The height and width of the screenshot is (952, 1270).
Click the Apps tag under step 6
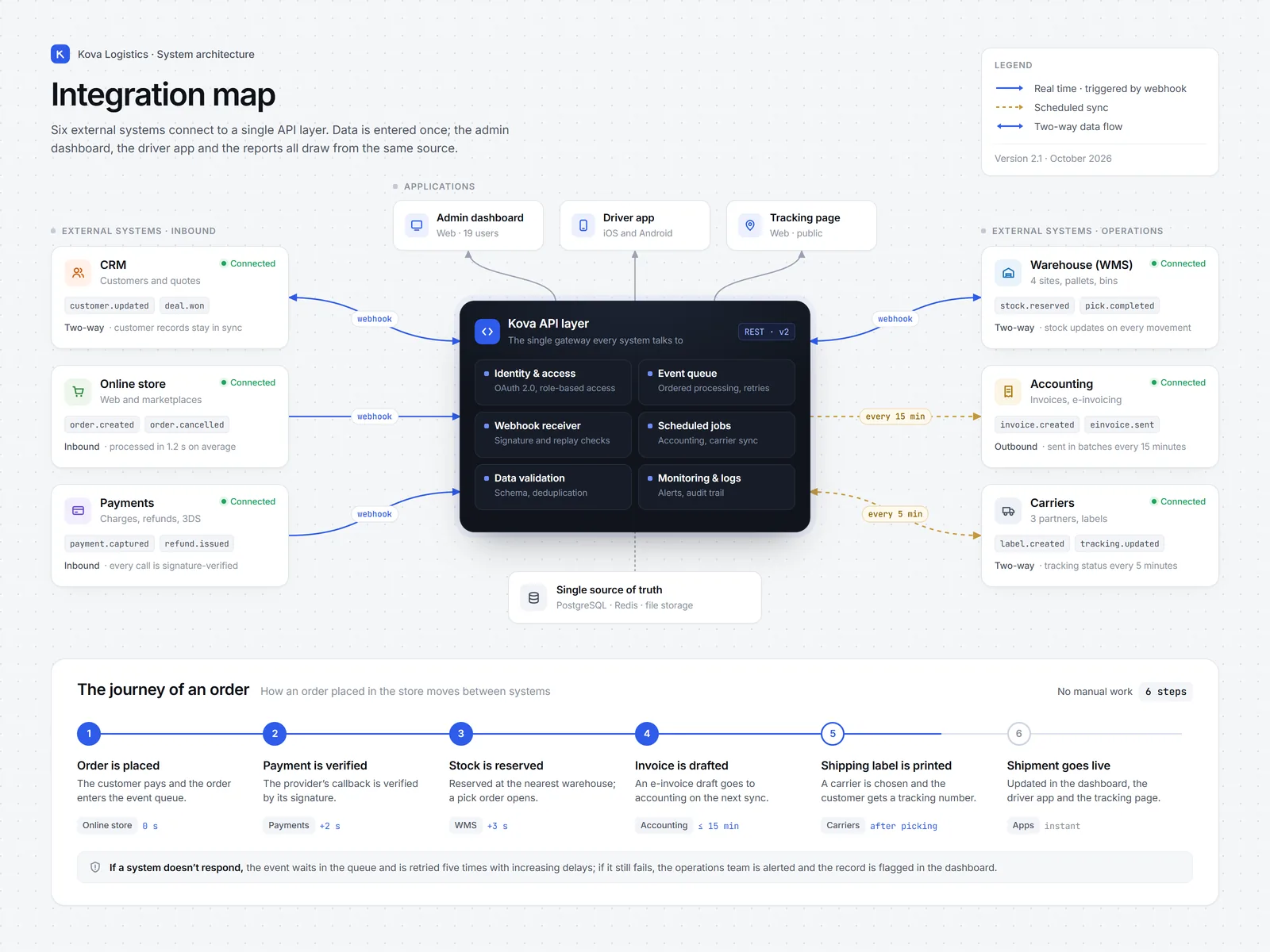click(x=1023, y=825)
